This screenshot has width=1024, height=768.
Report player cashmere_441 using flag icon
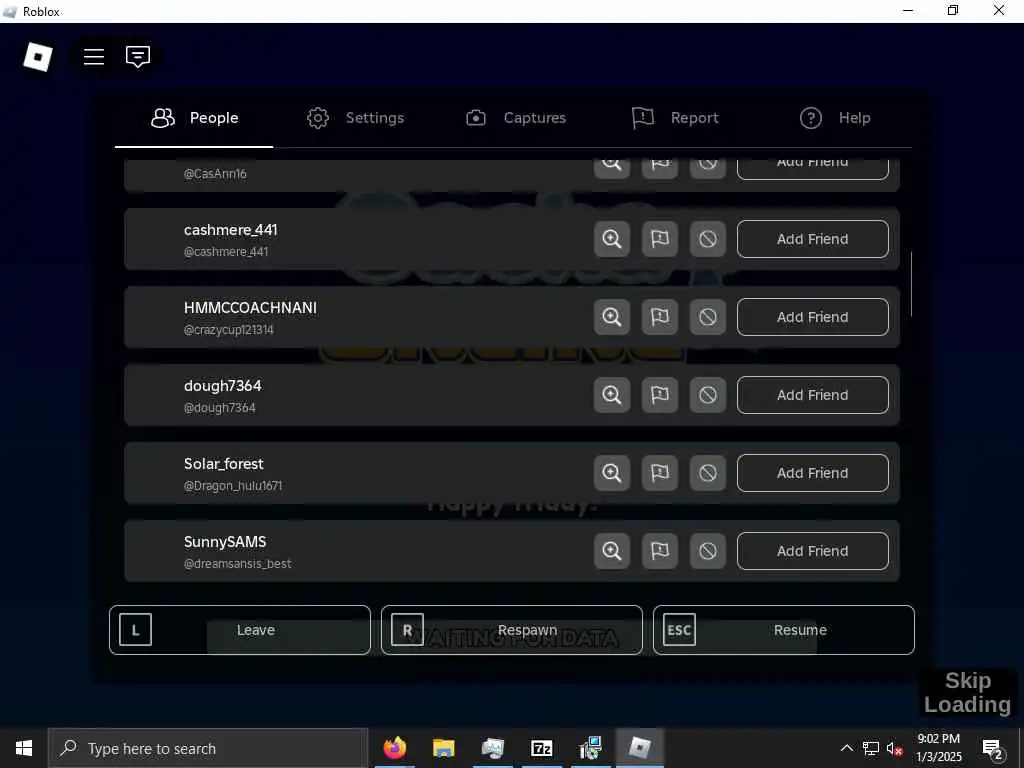point(660,239)
